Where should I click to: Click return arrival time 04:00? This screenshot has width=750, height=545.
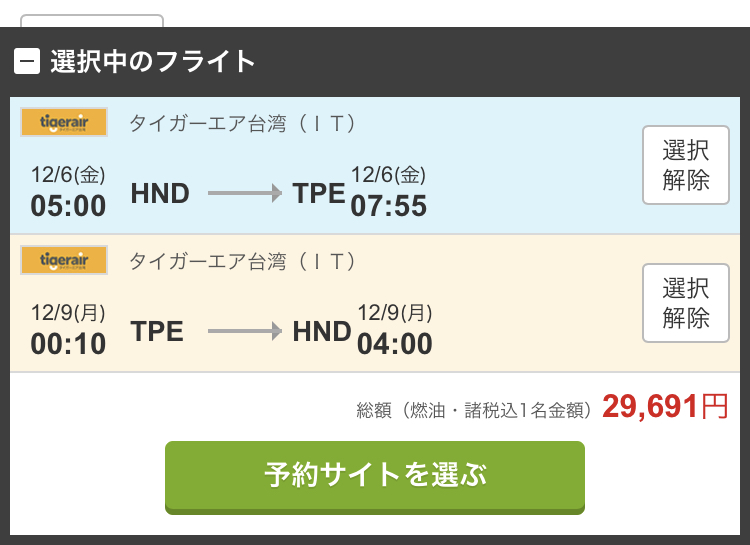pyautogui.click(x=395, y=344)
